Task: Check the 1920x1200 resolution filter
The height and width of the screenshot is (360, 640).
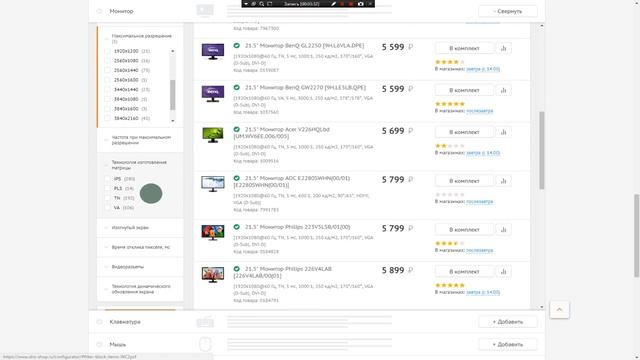Action: point(108,51)
